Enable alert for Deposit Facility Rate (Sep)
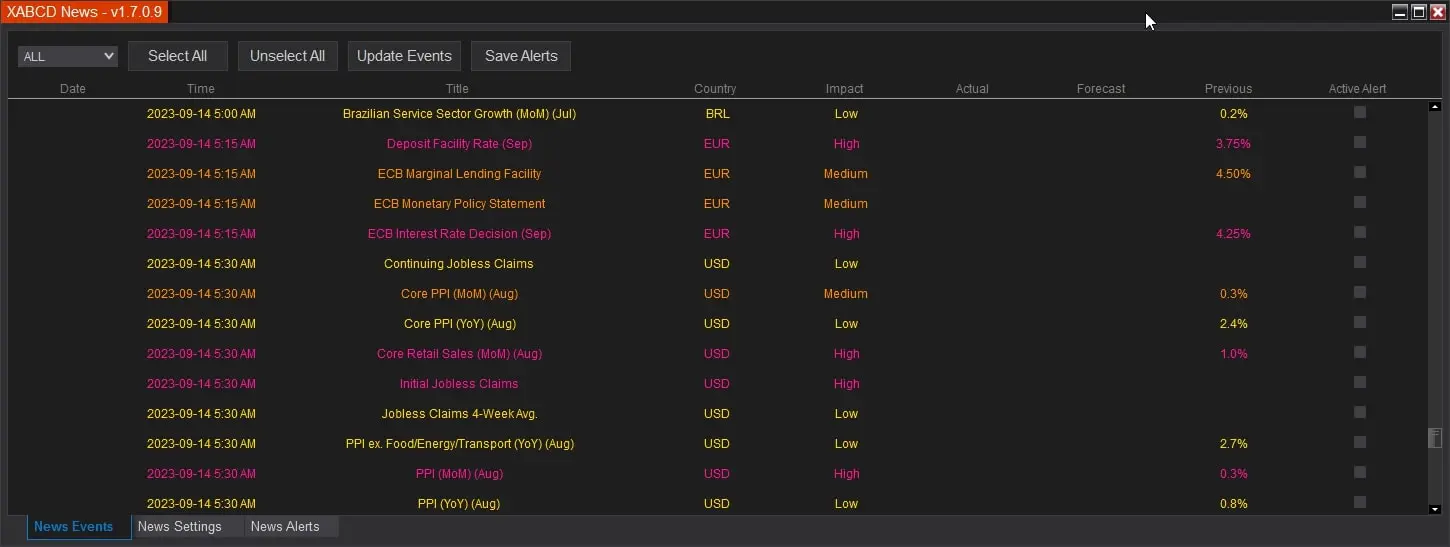The height and width of the screenshot is (547, 1450). [1360, 142]
